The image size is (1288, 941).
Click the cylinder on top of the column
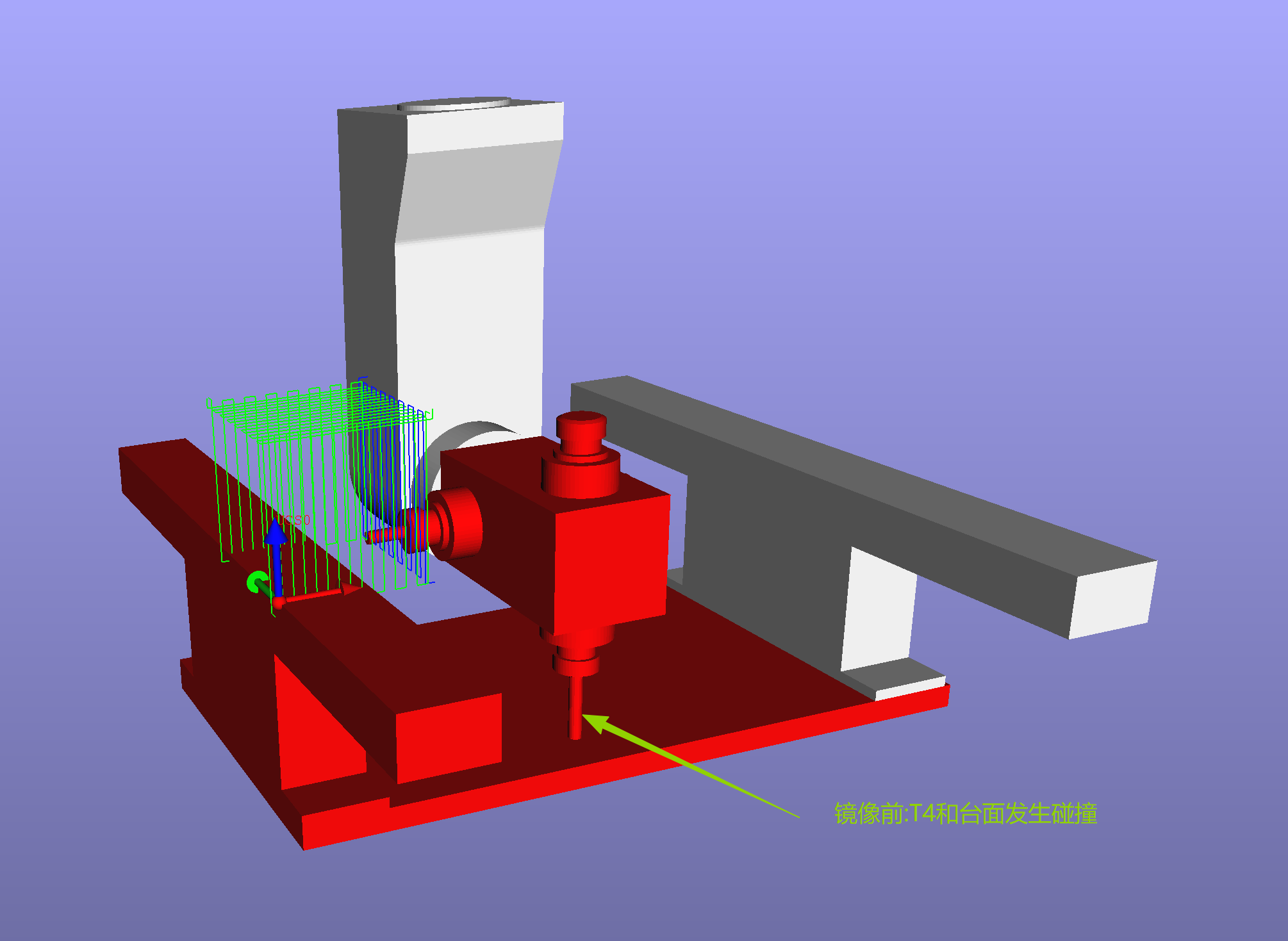(x=454, y=104)
